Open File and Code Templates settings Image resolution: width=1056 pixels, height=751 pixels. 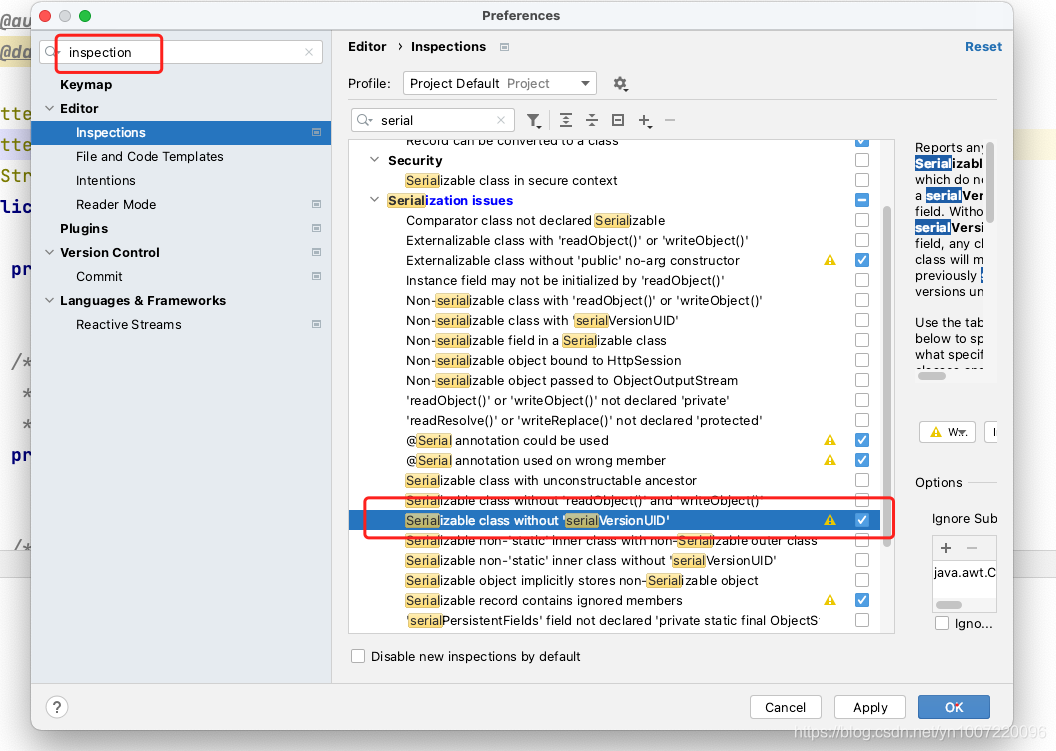[x=150, y=156]
